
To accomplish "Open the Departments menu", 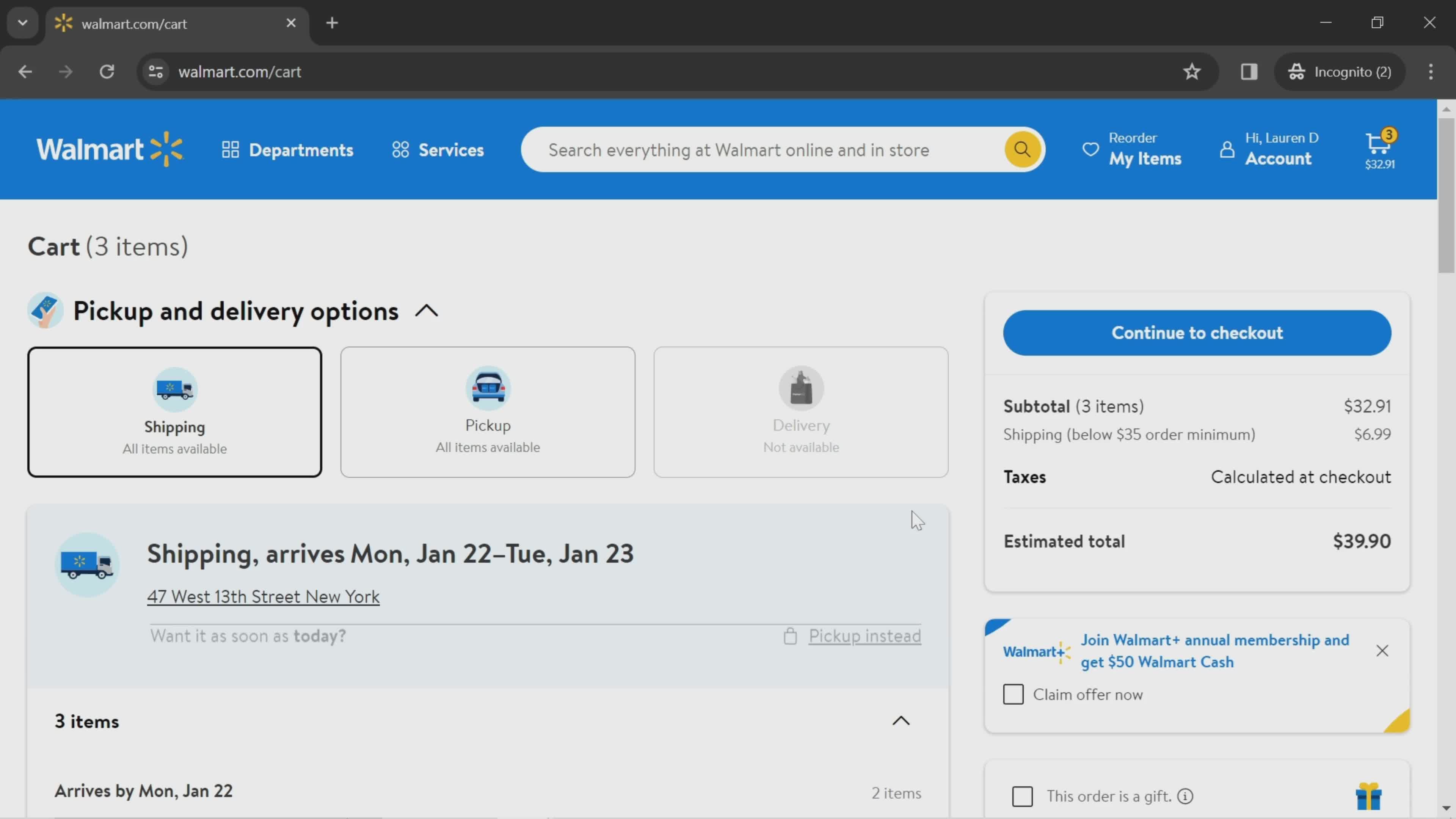I will pyautogui.click(x=287, y=150).
